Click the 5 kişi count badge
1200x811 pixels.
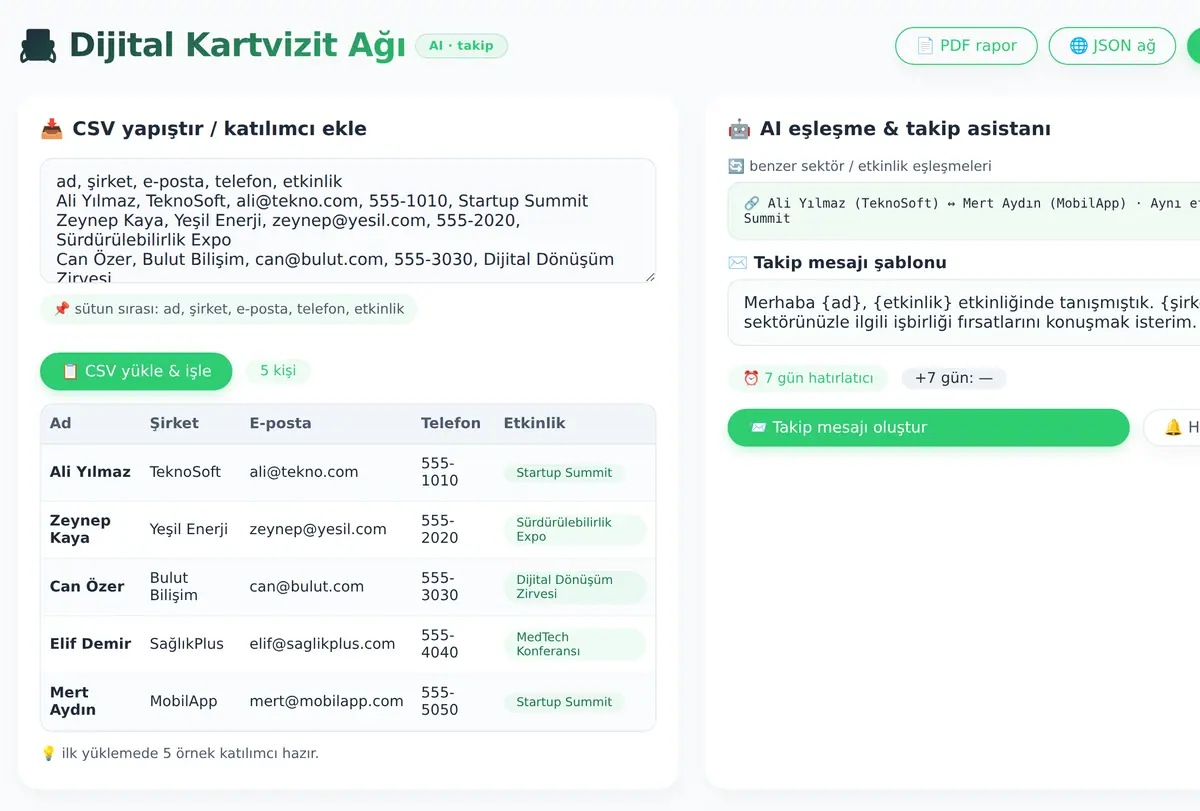coord(278,371)
